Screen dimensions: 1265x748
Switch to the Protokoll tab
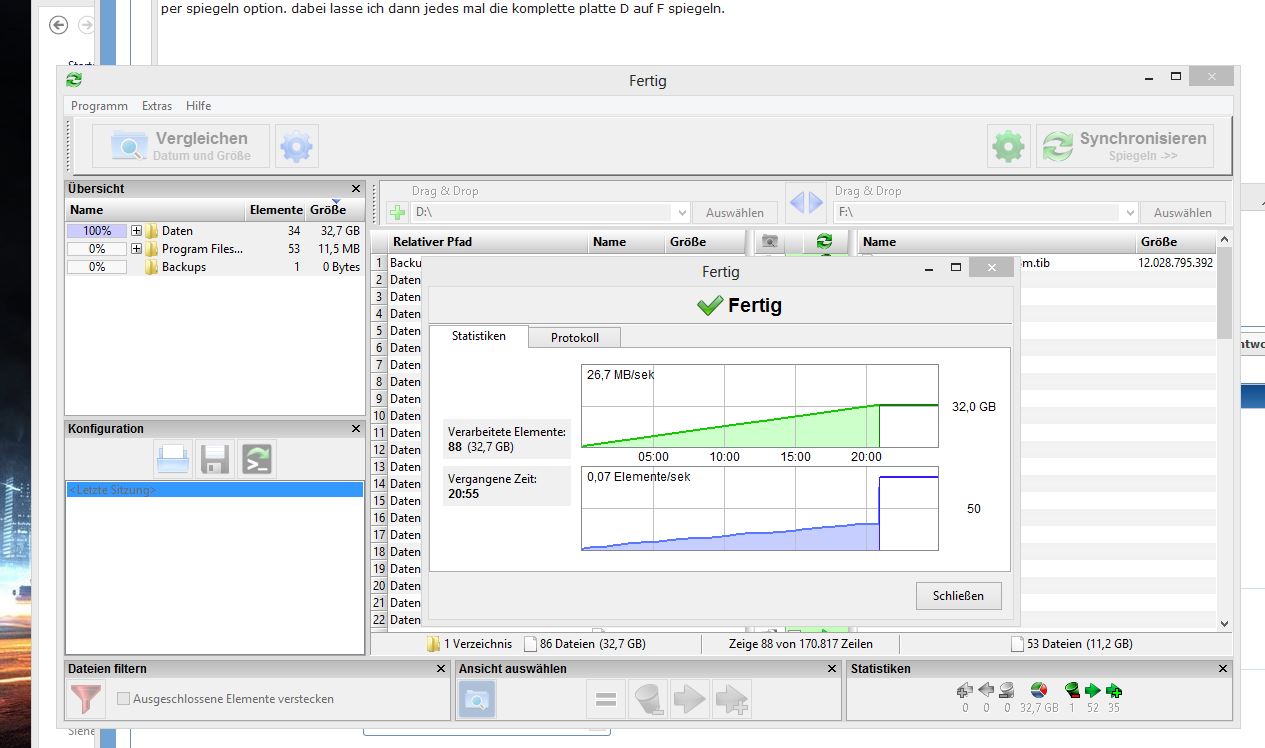pyautogui.click(x=575, y=338)
